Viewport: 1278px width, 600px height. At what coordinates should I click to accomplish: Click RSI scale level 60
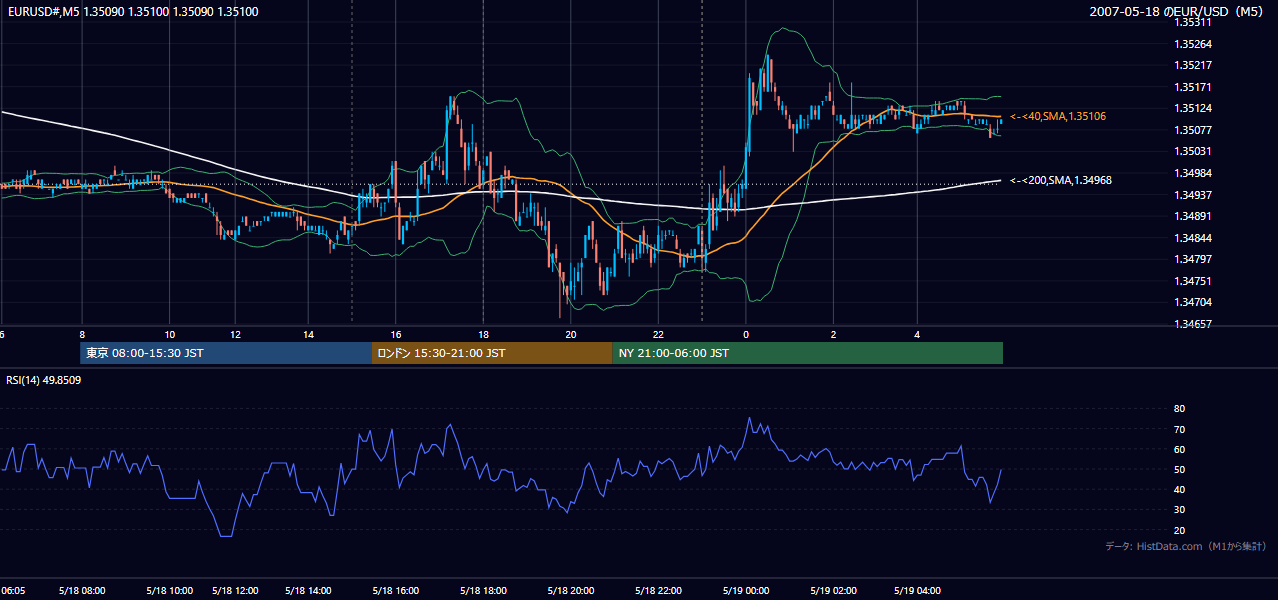pyautogui.click(x=1179, y=449)
